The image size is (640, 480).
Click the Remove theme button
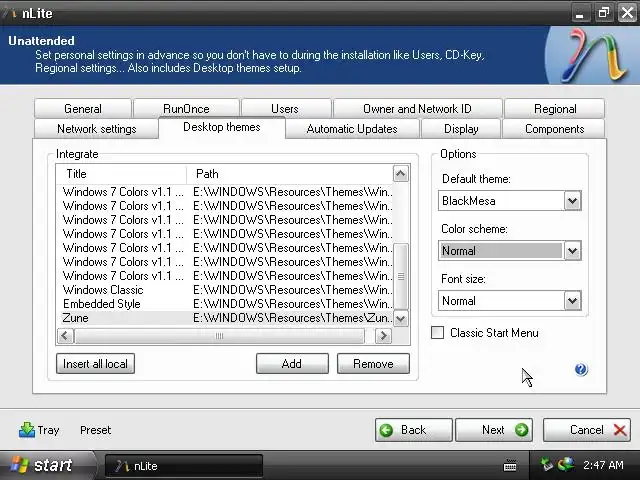(x=373, y=364)
